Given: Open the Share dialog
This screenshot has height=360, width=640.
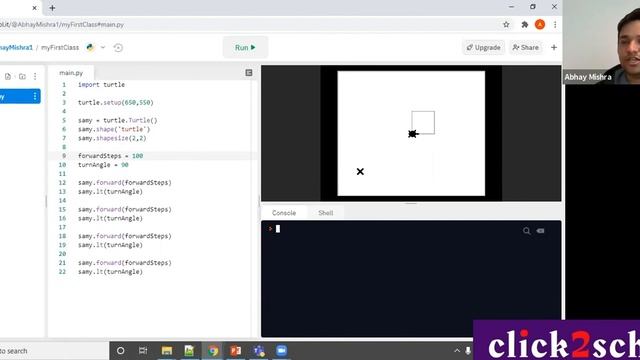Looking at the screenshot, I should pyautogui.click(x=525, y=47).
